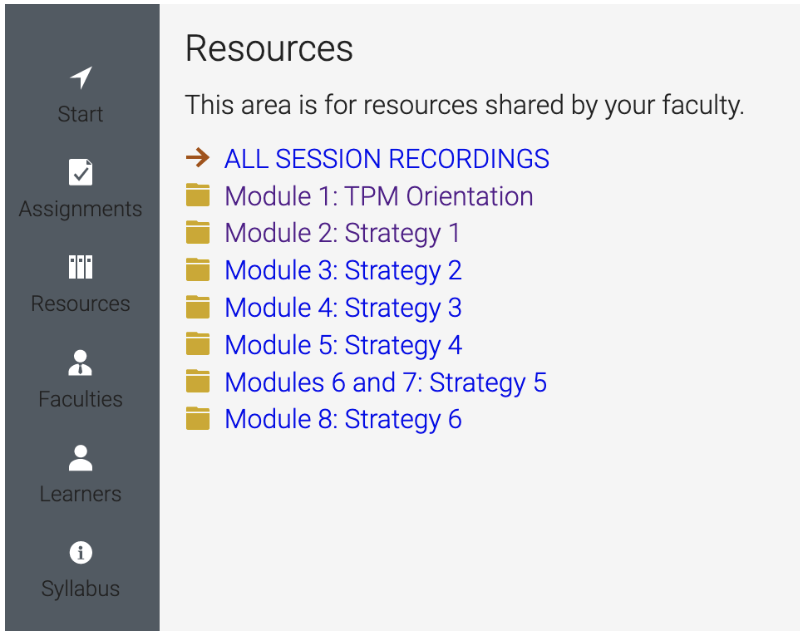
Task: Switch to the Assignments sidebar label
Action: (x=81, y=209)
